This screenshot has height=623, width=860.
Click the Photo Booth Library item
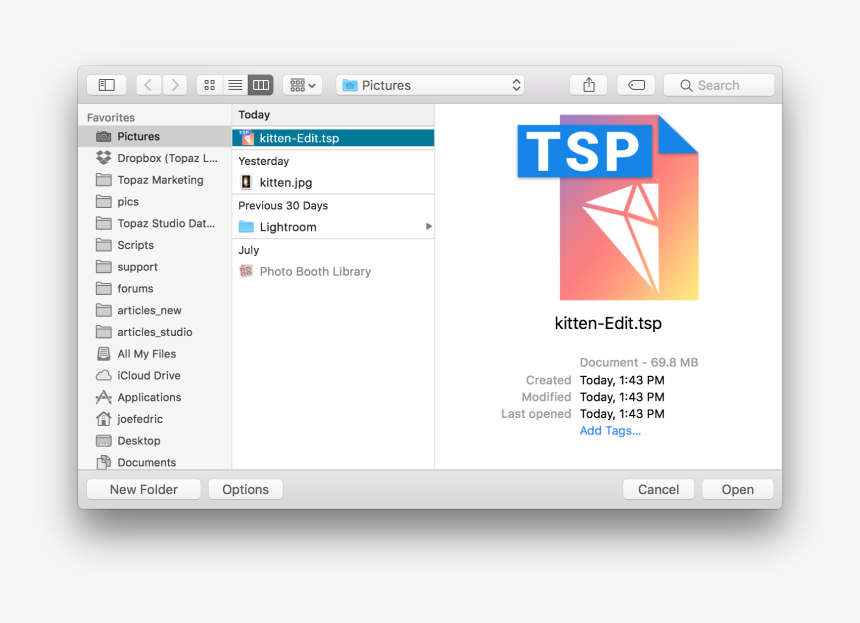click(315, 271)
